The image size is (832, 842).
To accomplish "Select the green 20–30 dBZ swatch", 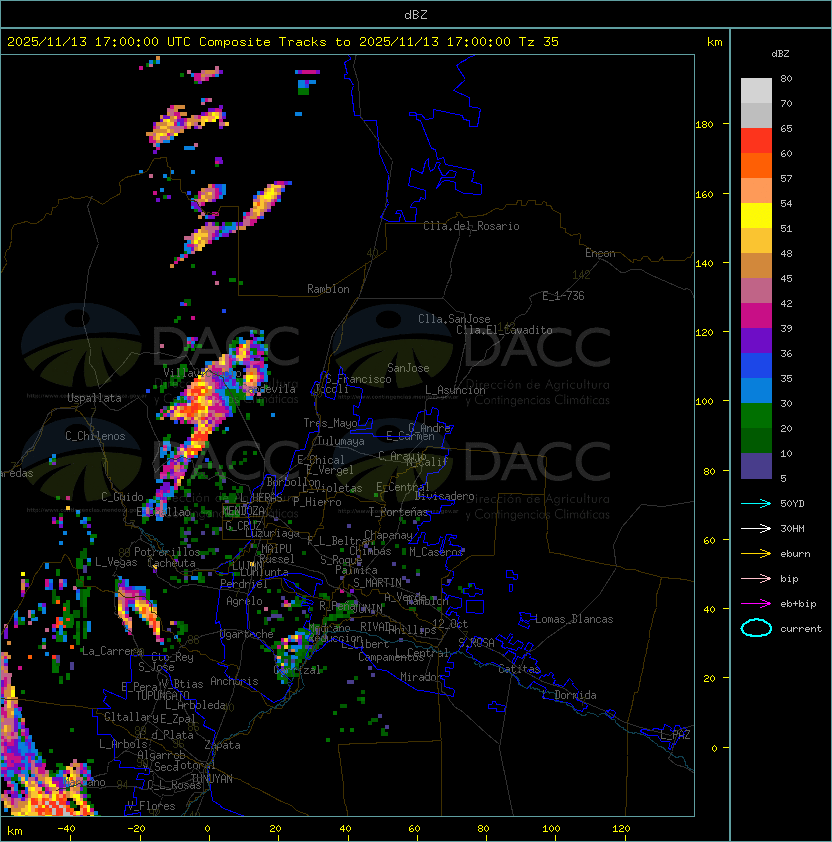I will point(756,416).
